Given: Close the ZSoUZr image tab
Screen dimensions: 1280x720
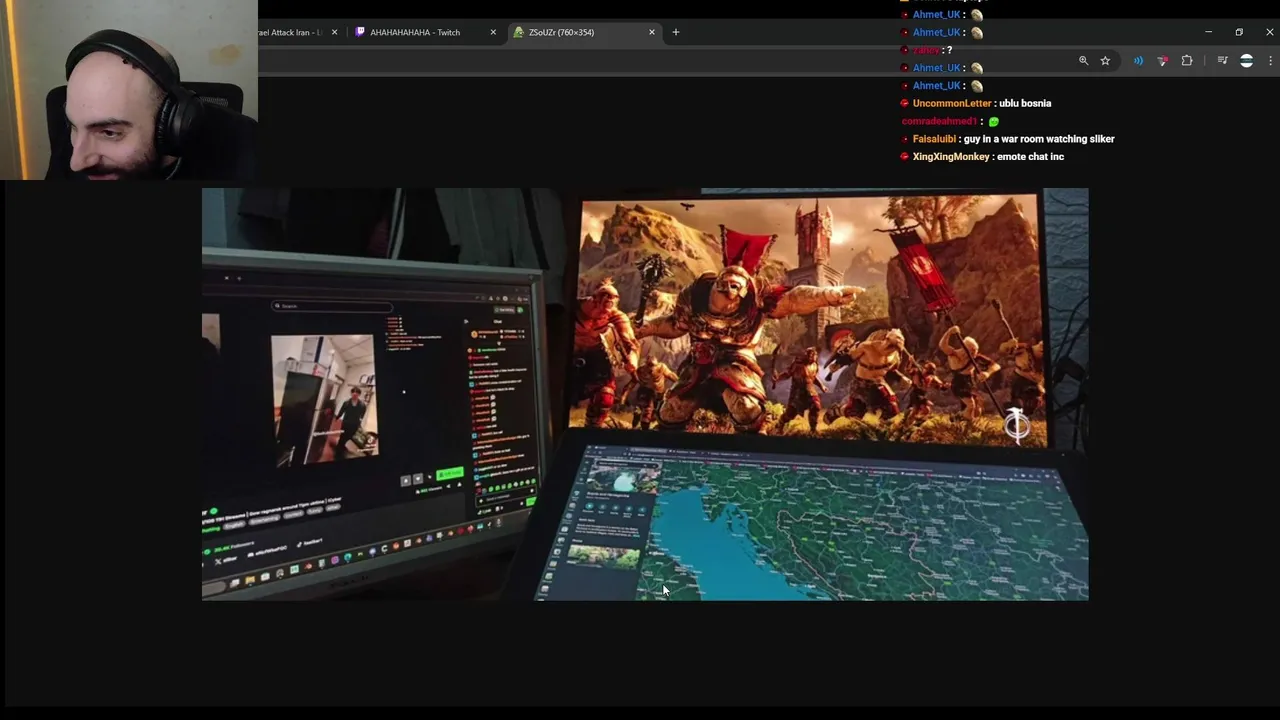Looking at the screenshot, I should (652, 32).
